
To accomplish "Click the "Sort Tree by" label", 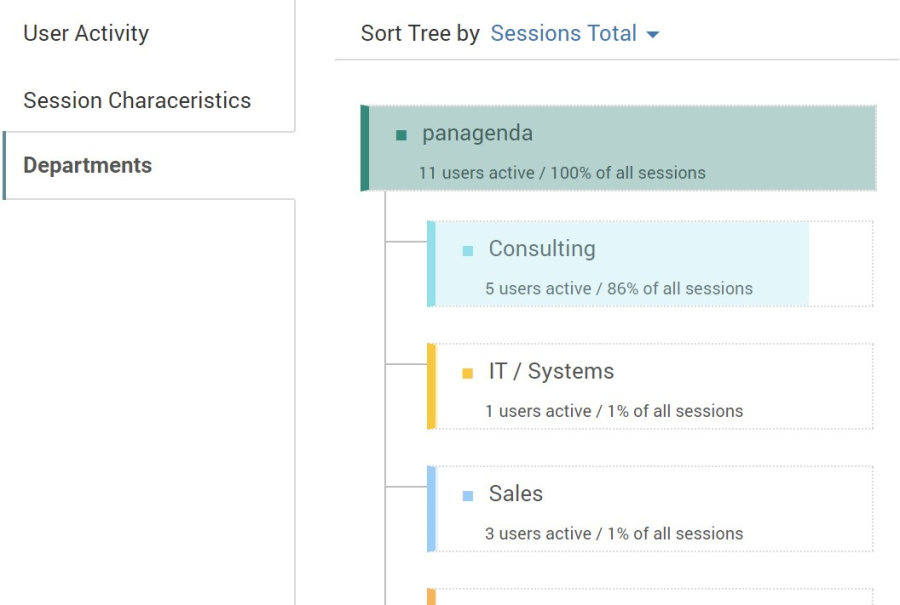I will tap(420, 33).
